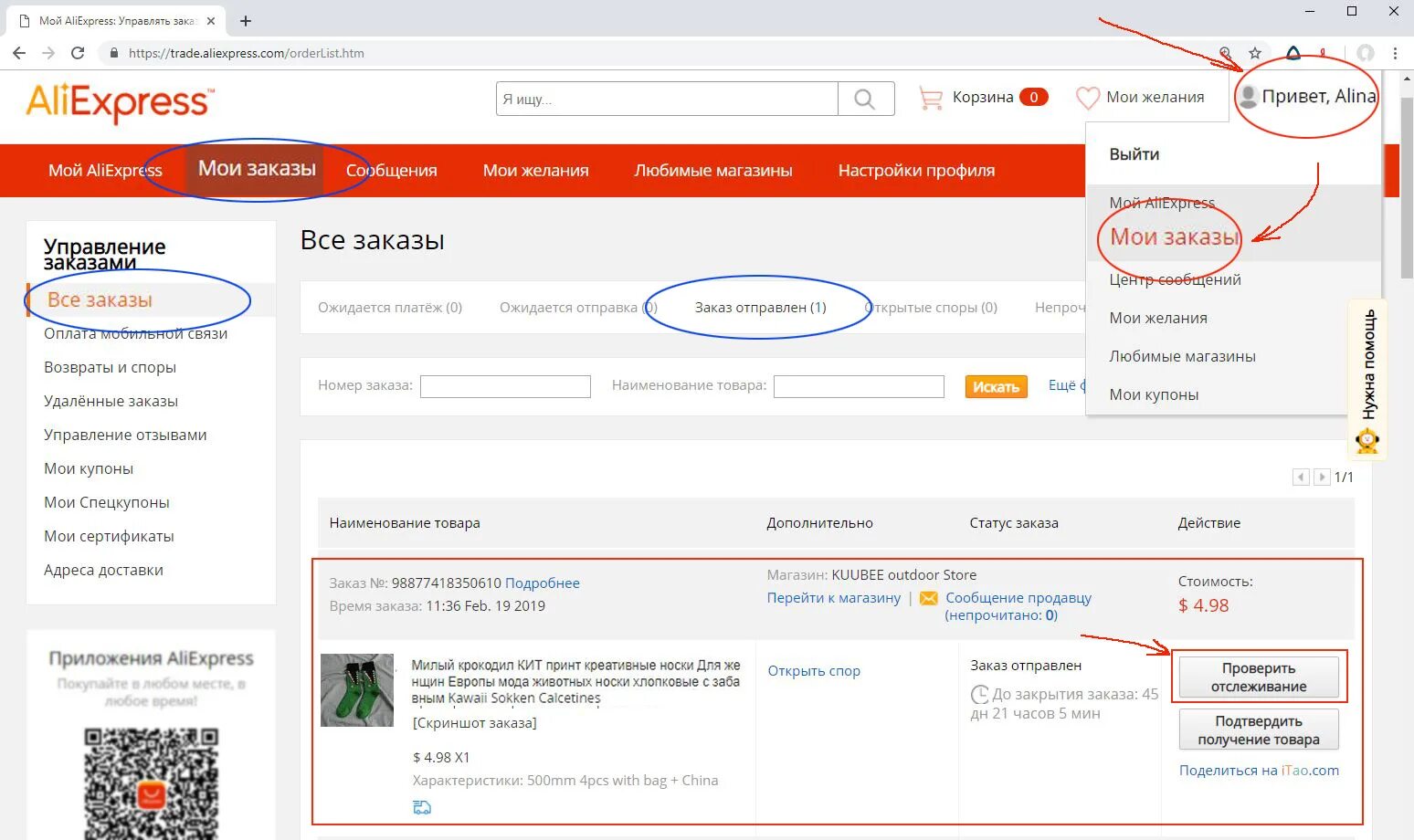The width and height of the screenshot is (1414, 840).
Task: Open Нужна помощь help side widget
Action: click(x=1367, y=380)
